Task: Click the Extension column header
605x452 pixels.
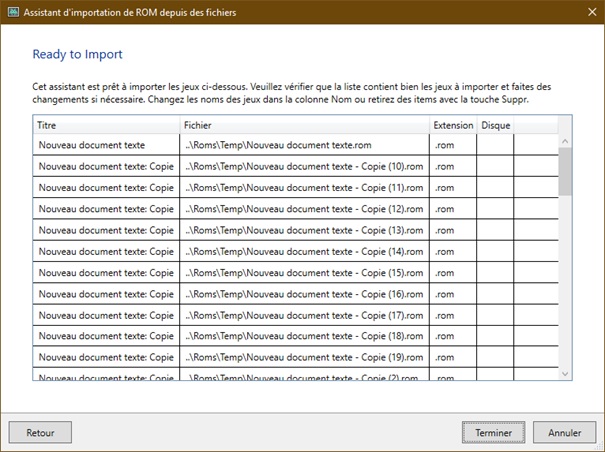Action: point(452,125)
